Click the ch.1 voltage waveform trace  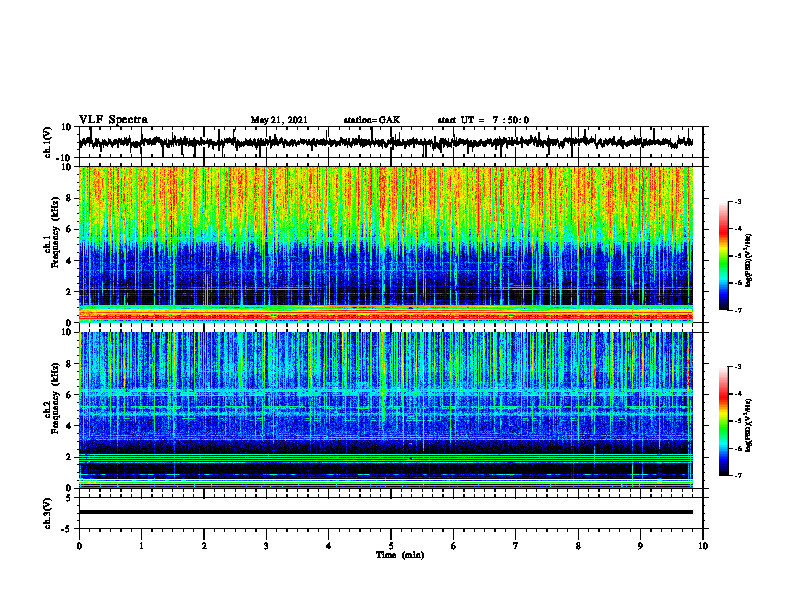pos(386,142)
